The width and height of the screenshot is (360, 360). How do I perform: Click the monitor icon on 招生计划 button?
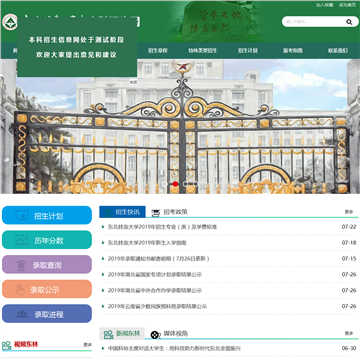tap(22, 216)
